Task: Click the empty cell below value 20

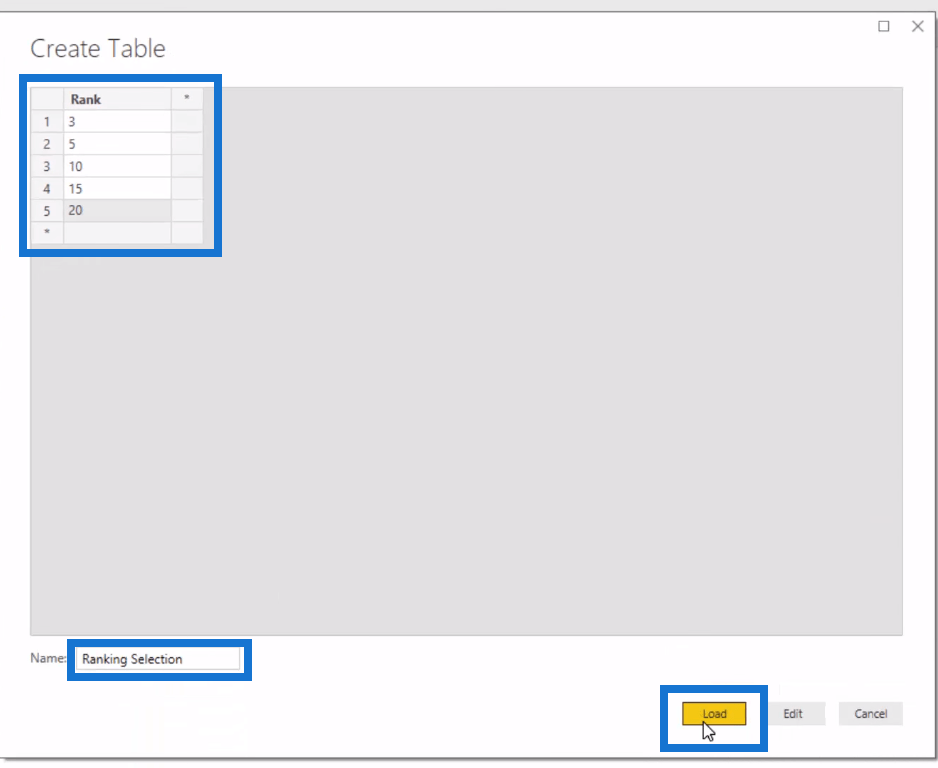Action: pos(117,233)
